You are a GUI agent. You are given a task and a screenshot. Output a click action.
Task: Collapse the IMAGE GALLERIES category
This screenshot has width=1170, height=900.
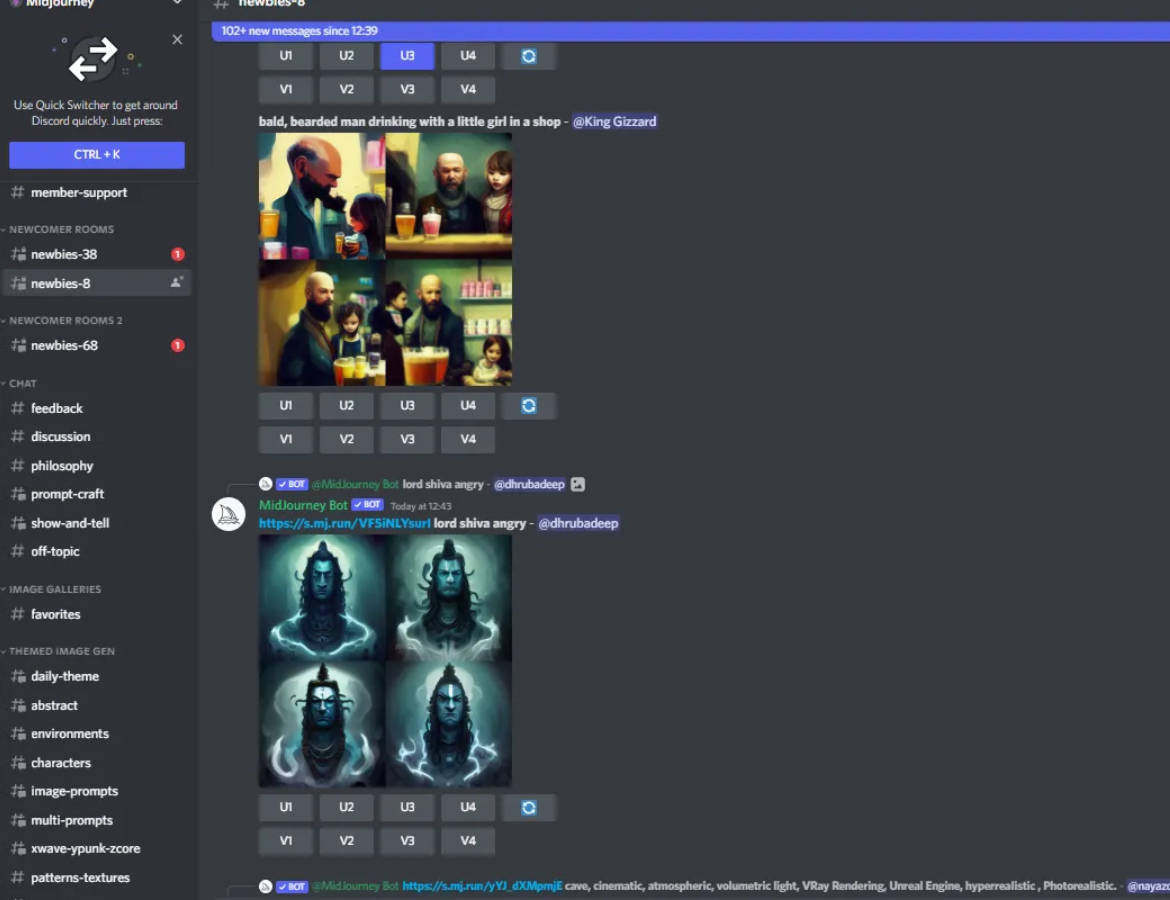pos(54,590)
